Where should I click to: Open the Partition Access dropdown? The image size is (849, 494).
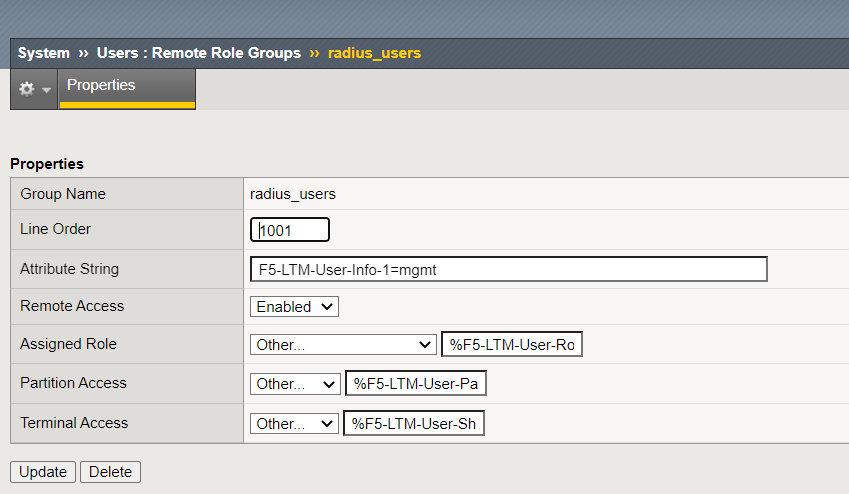coord(295,384)
